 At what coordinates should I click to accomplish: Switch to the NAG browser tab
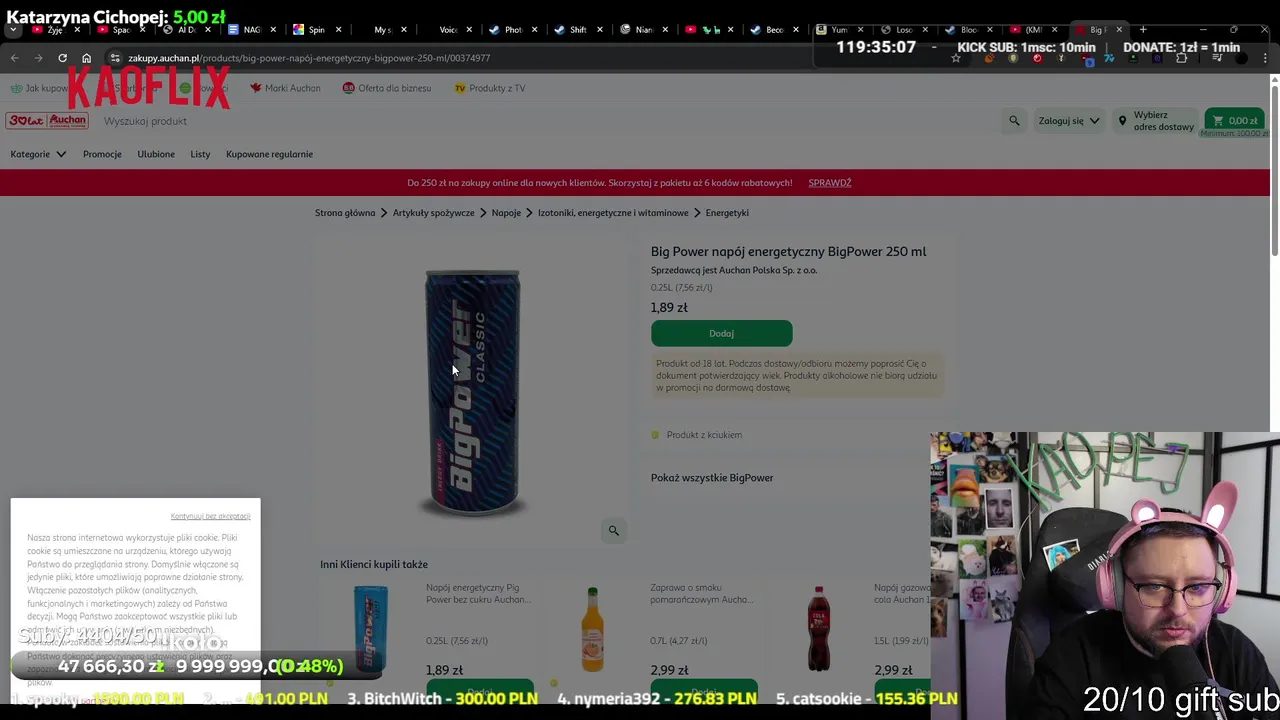(x=250, y=30)
